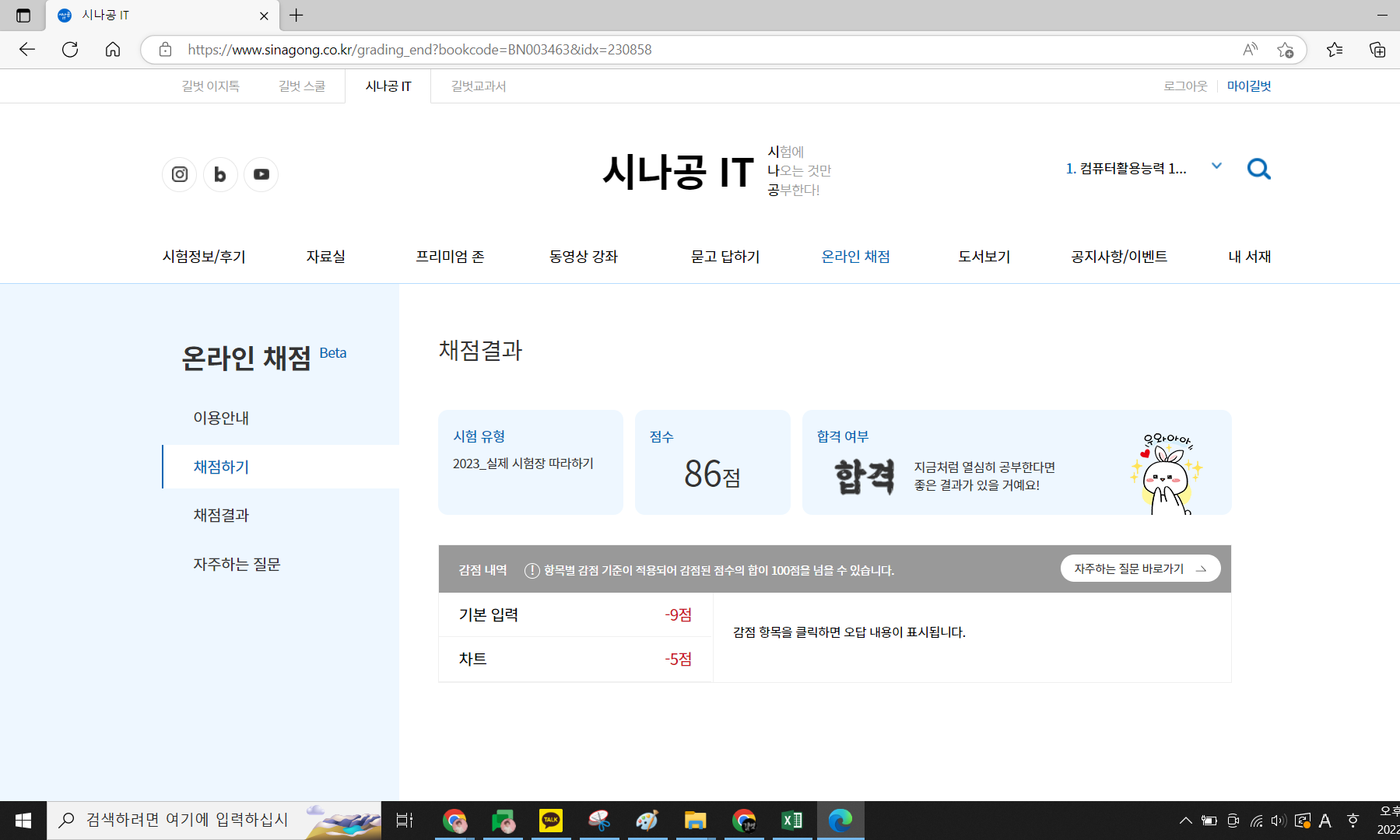Click the 86점 score card
Image resolution: width=1400 pixels, height=840 pixels.
coord(713,462)
